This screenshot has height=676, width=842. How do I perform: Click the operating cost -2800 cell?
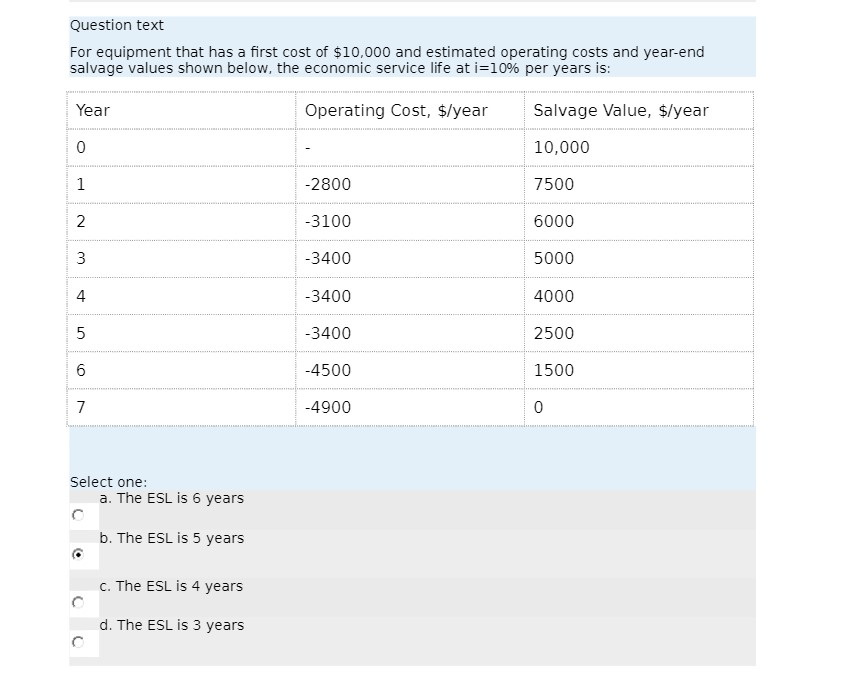(325, 184)
